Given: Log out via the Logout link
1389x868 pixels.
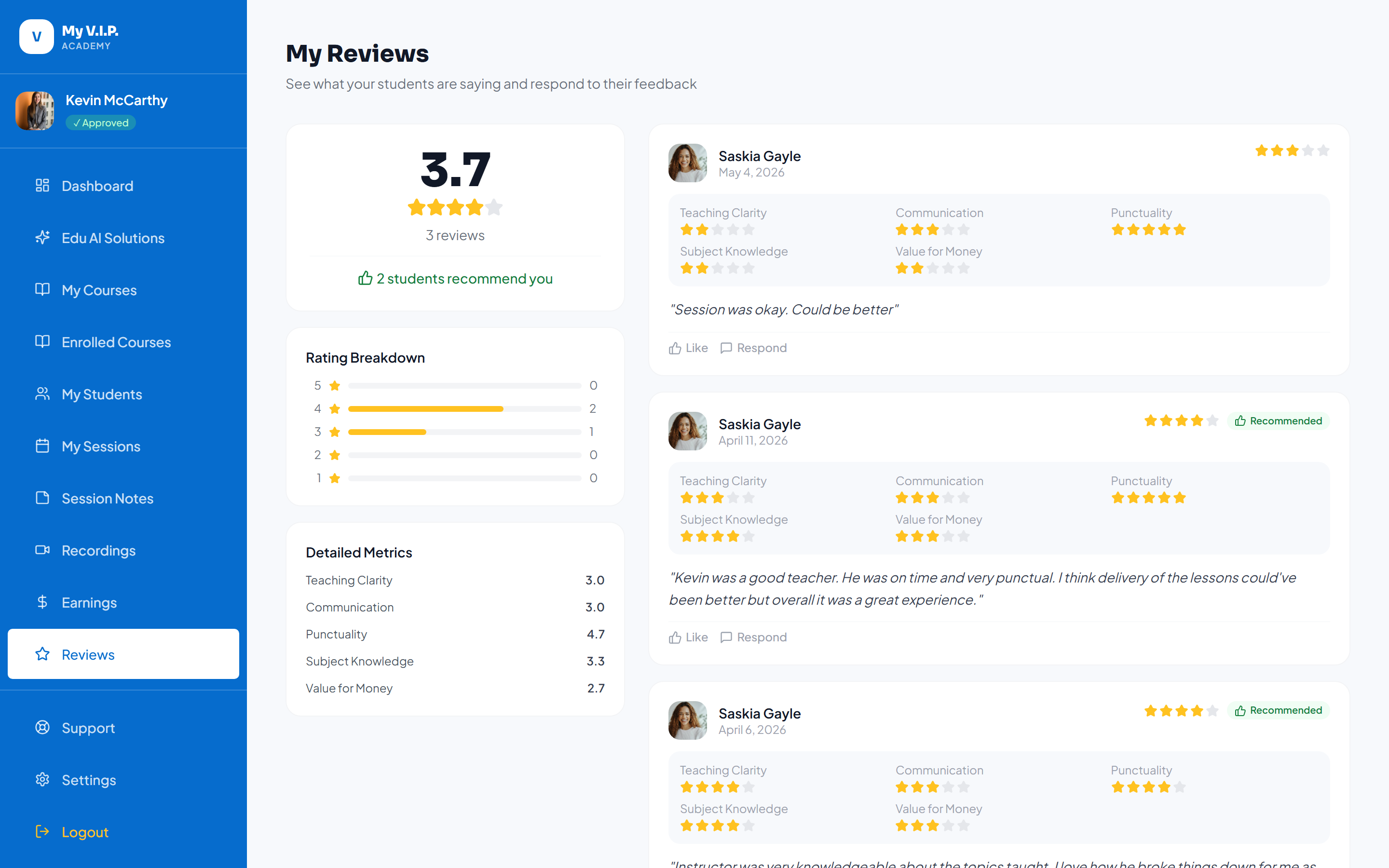Looking at the screenshot, I should [x=123, y=832].
